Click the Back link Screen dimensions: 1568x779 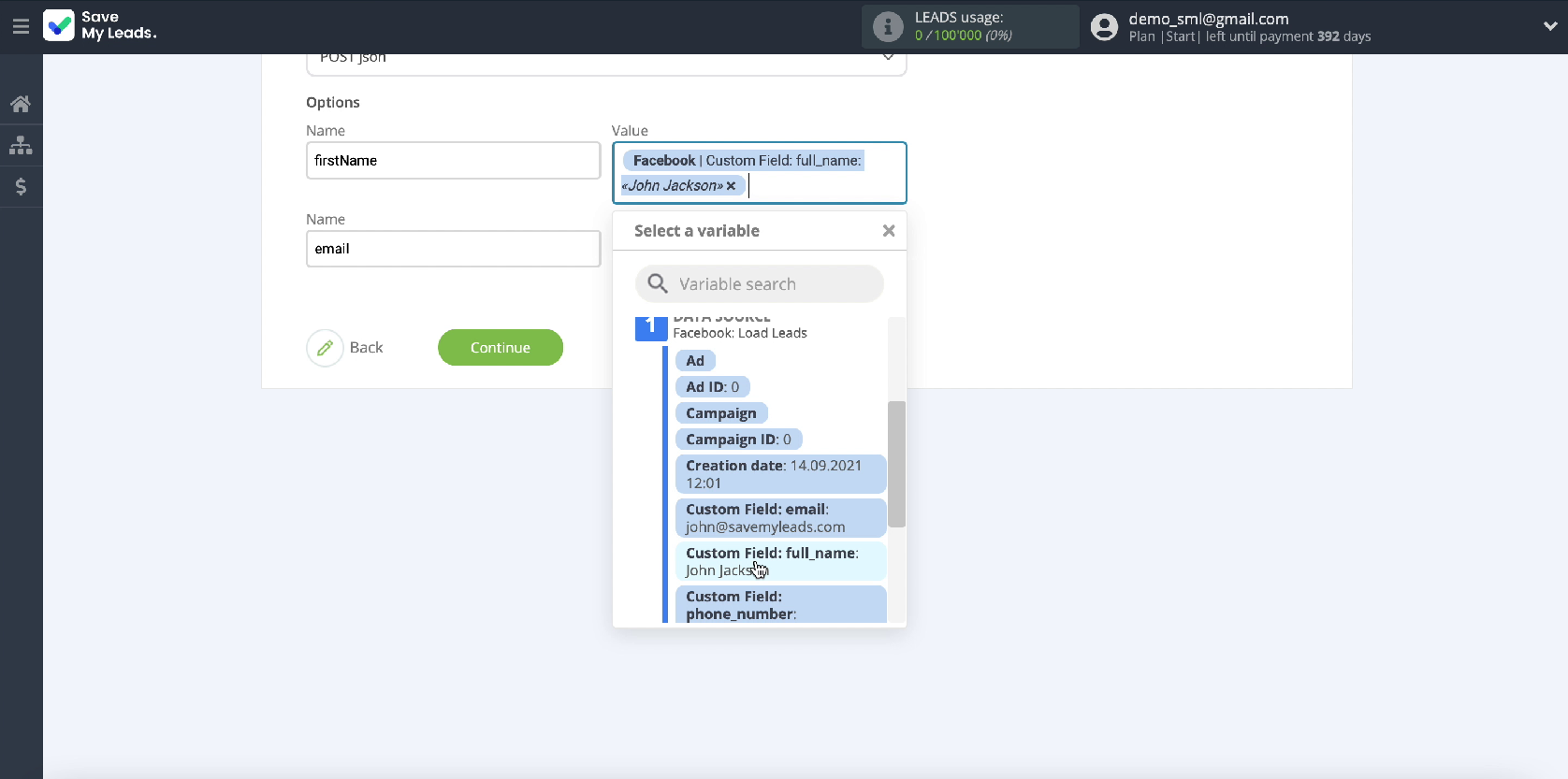(x=366, y=348)
